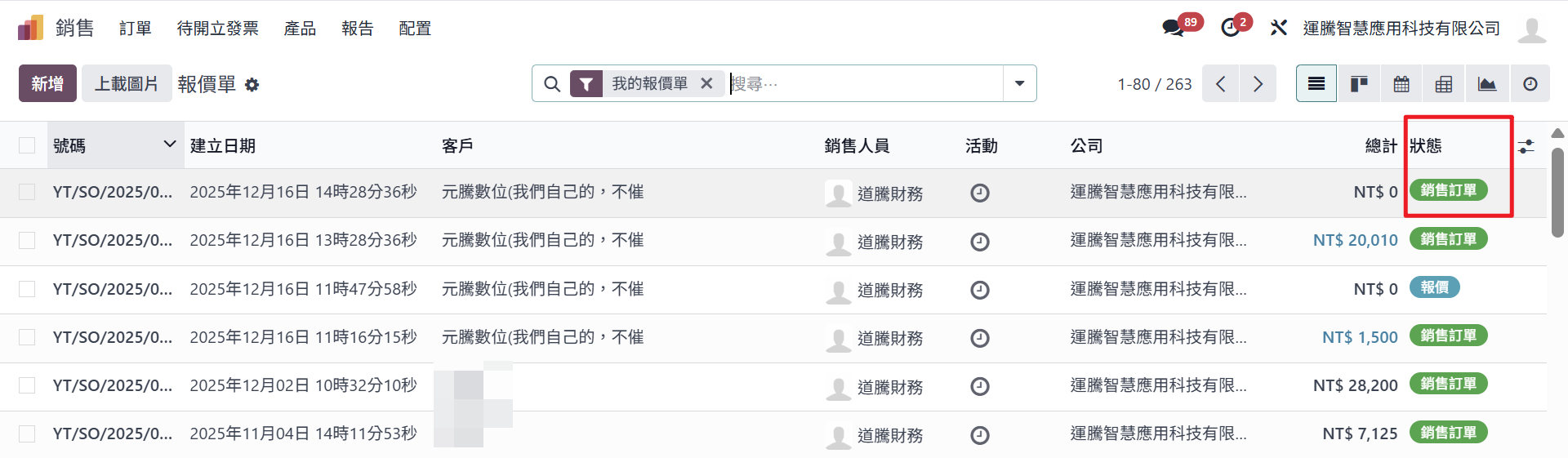Switch to Kanban view

coord(1359,84)
